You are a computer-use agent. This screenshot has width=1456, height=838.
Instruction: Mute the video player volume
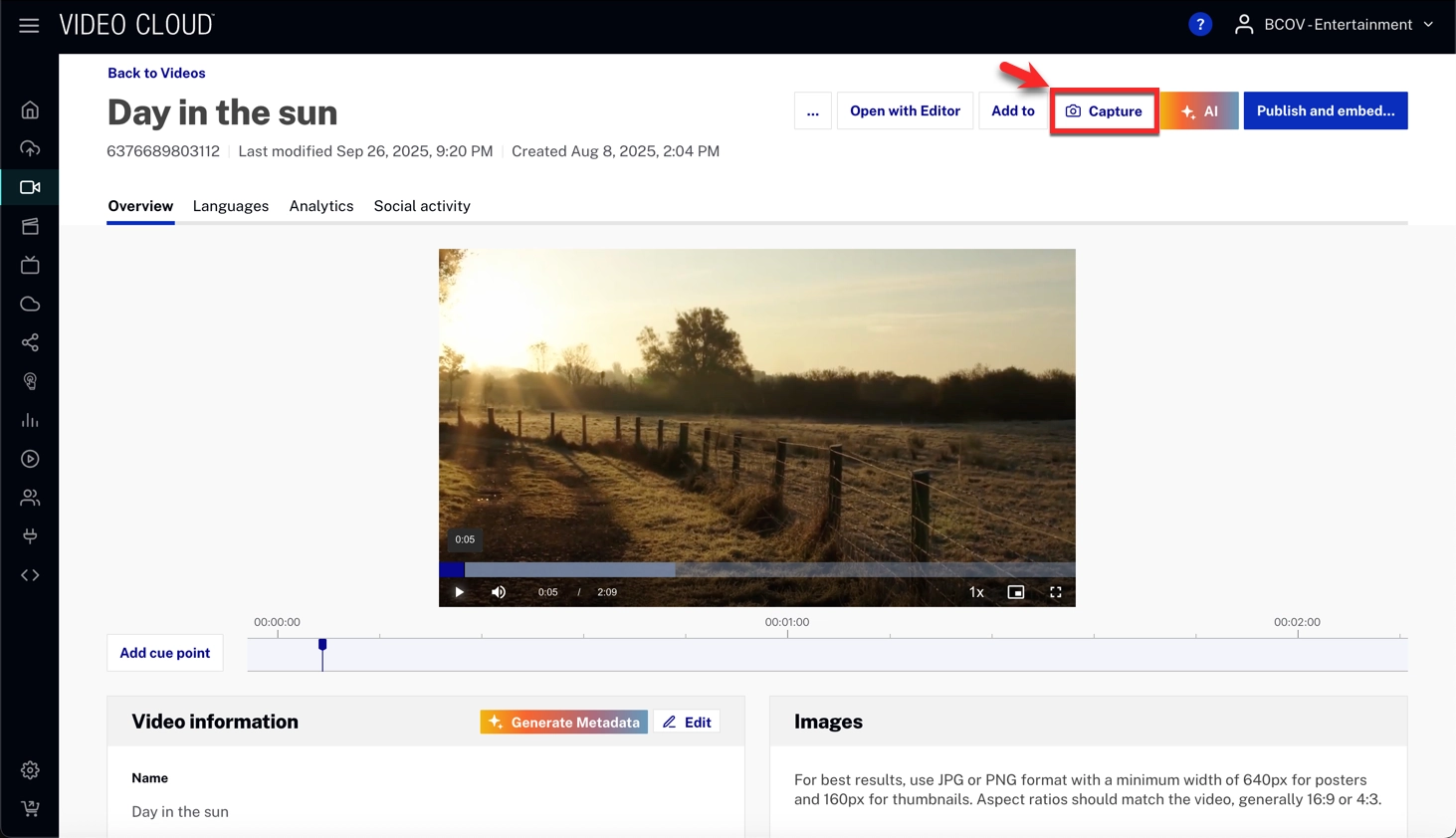[499, 592]
